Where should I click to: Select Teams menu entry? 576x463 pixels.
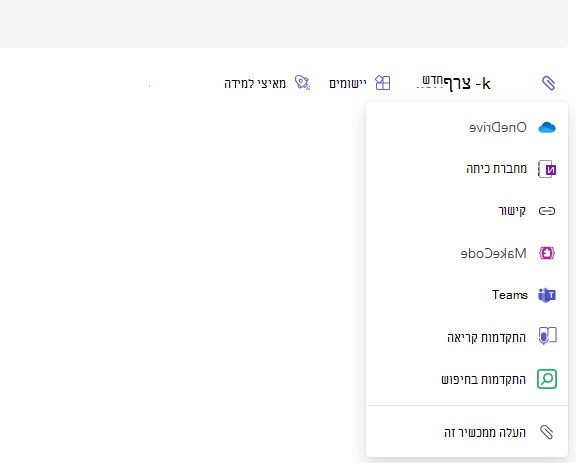467,295
